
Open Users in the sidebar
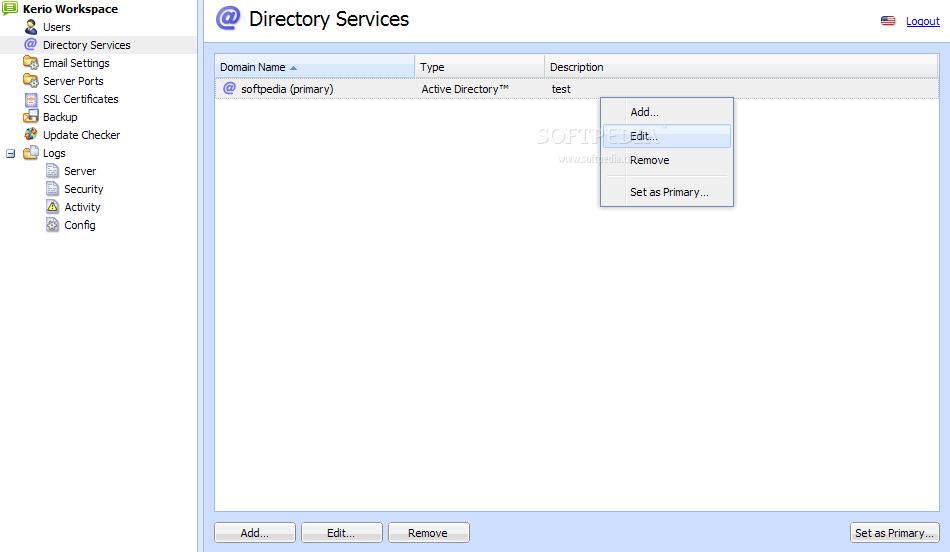pos(56,27)
